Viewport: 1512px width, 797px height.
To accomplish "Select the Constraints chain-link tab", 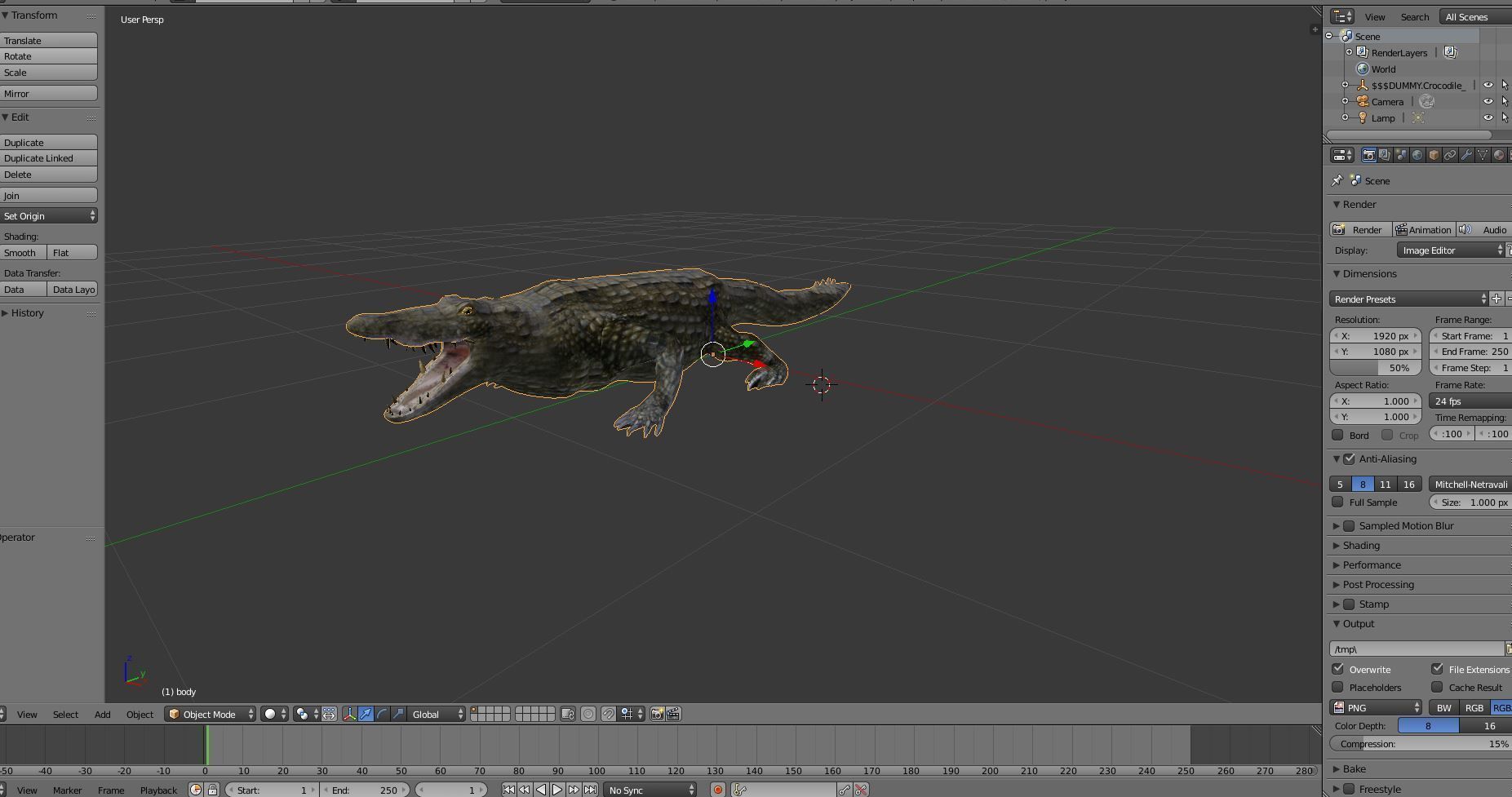I will [1450, 155].
